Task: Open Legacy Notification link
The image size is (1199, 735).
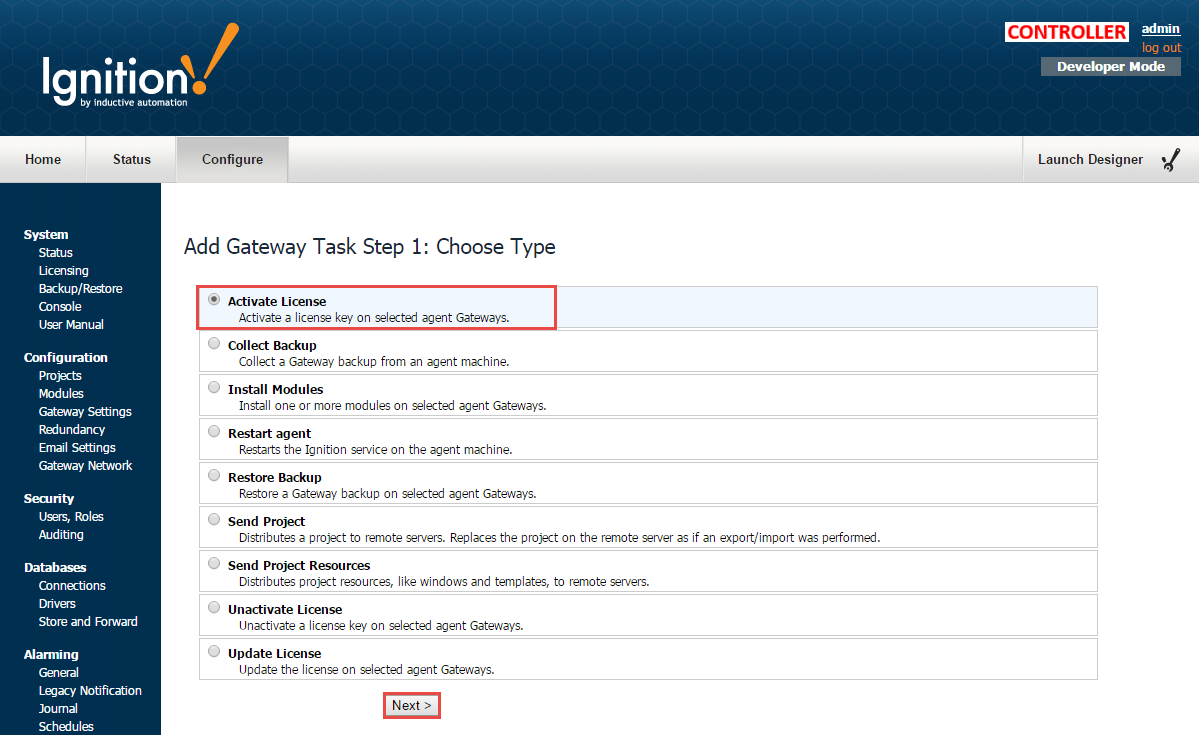Action: click(x=90, y=691)
